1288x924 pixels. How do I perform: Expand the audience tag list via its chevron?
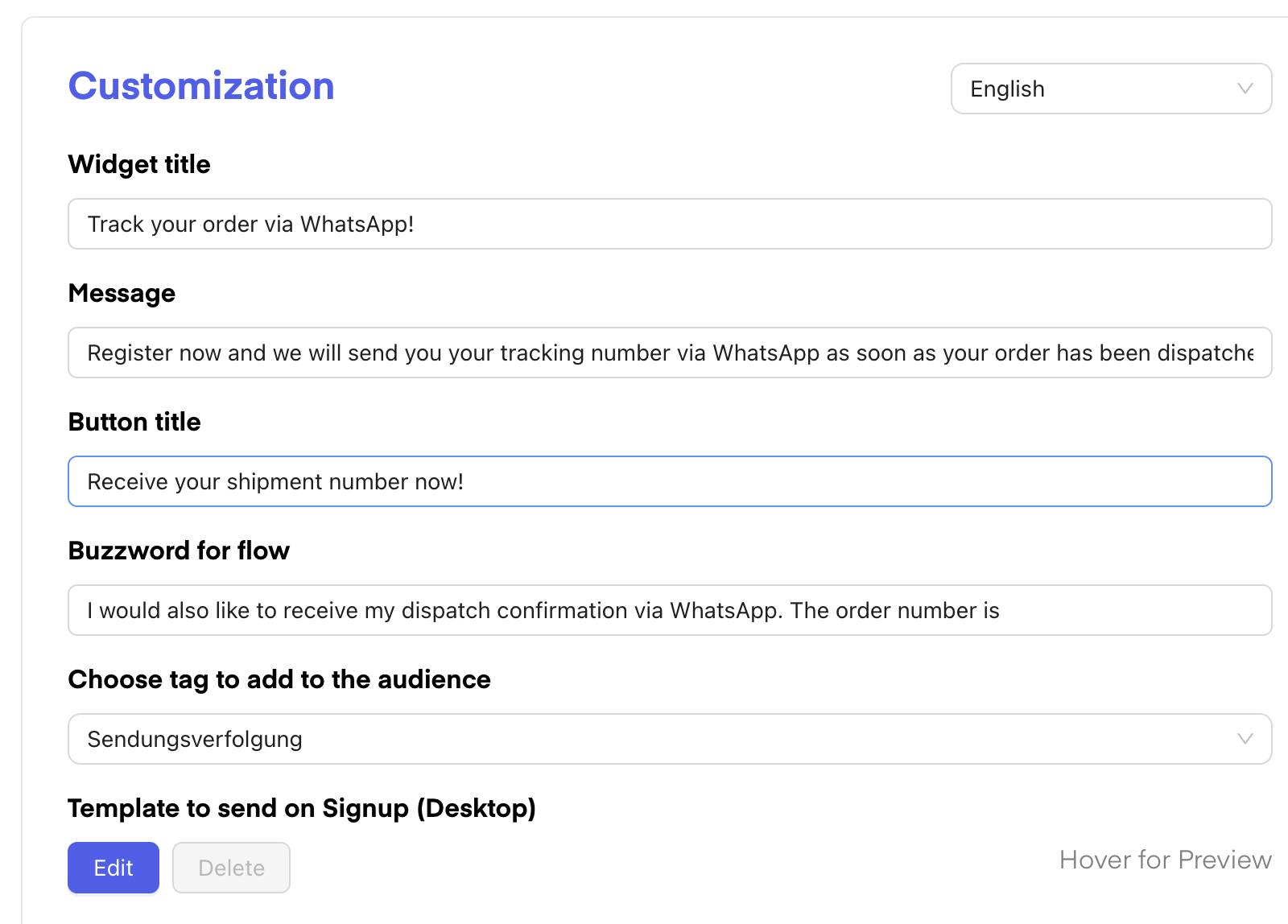point(1245,739)
